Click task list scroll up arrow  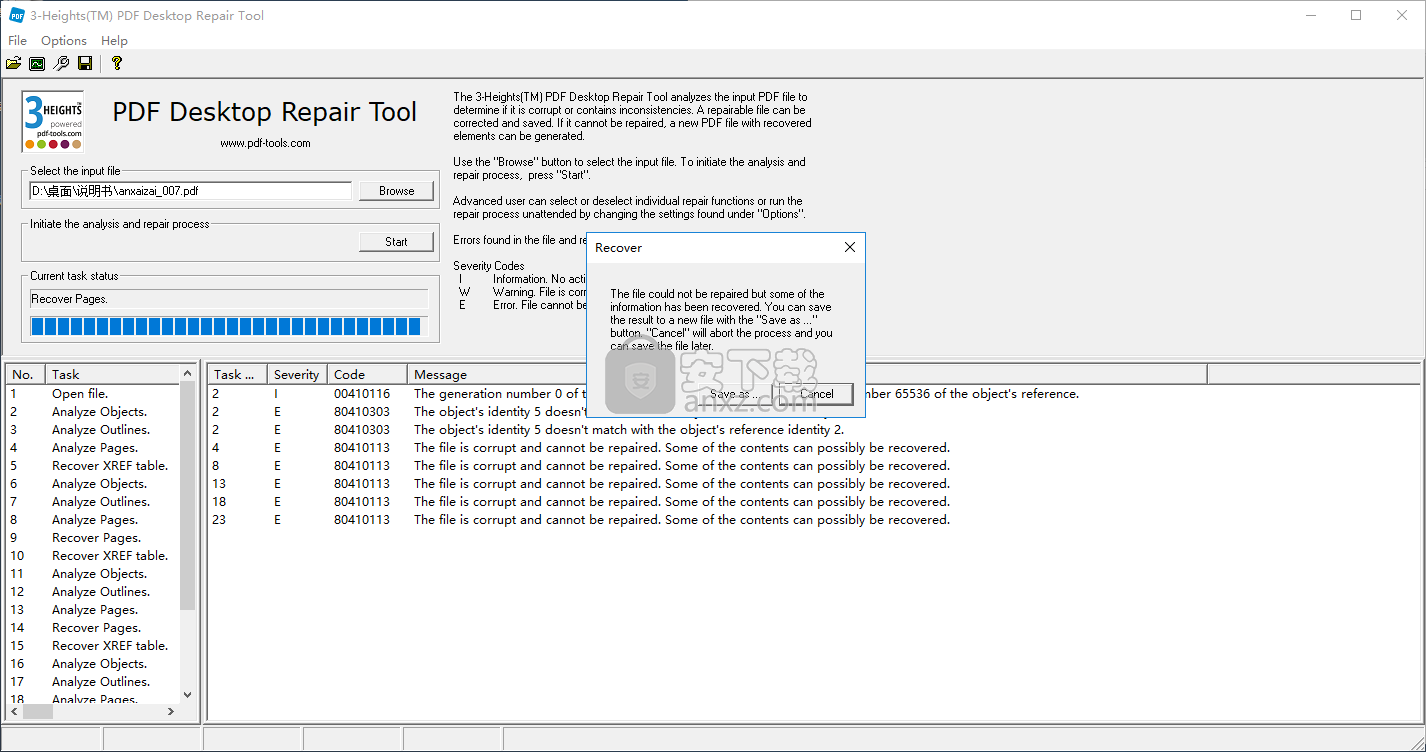(188, 373)
